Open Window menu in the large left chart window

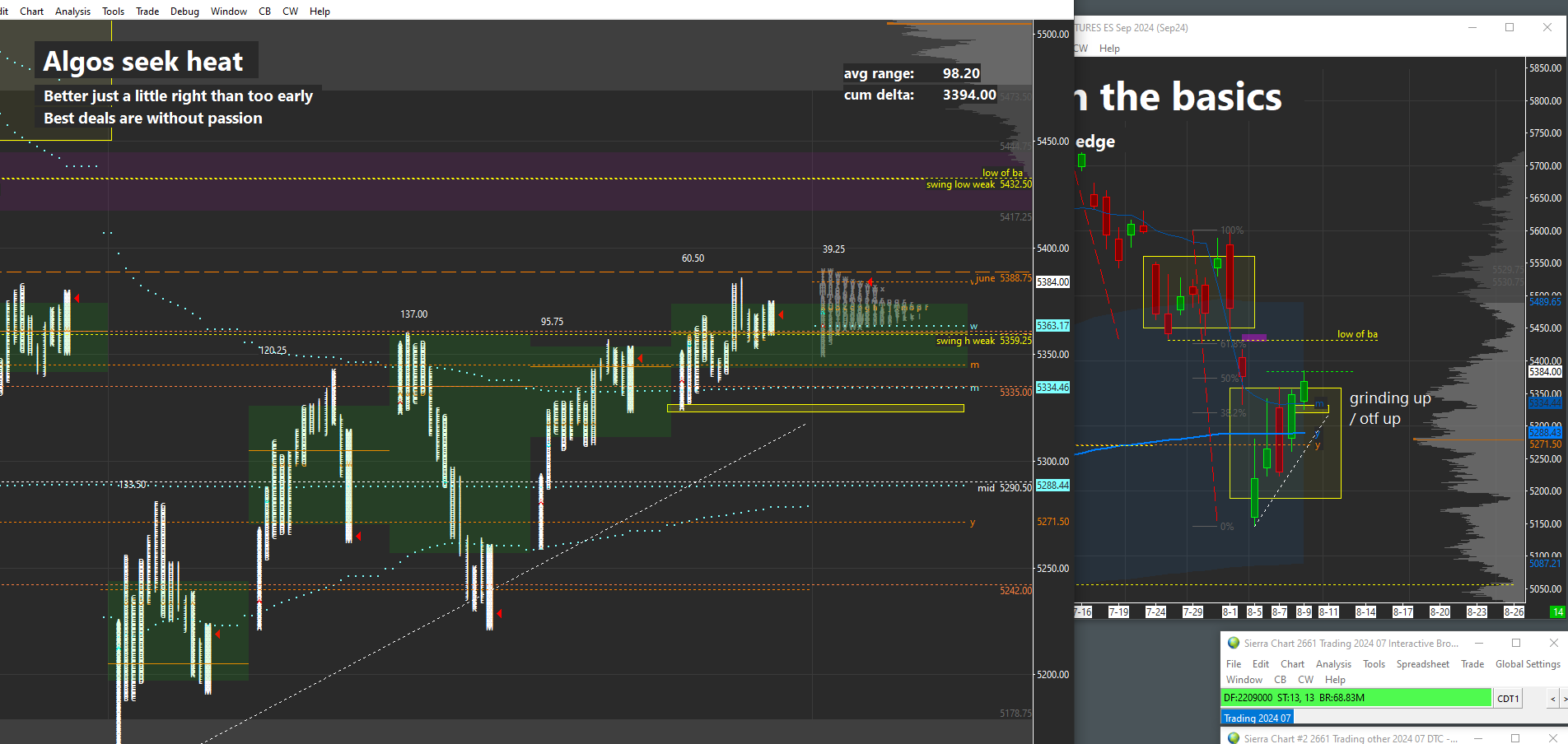(x=229, y=11)
